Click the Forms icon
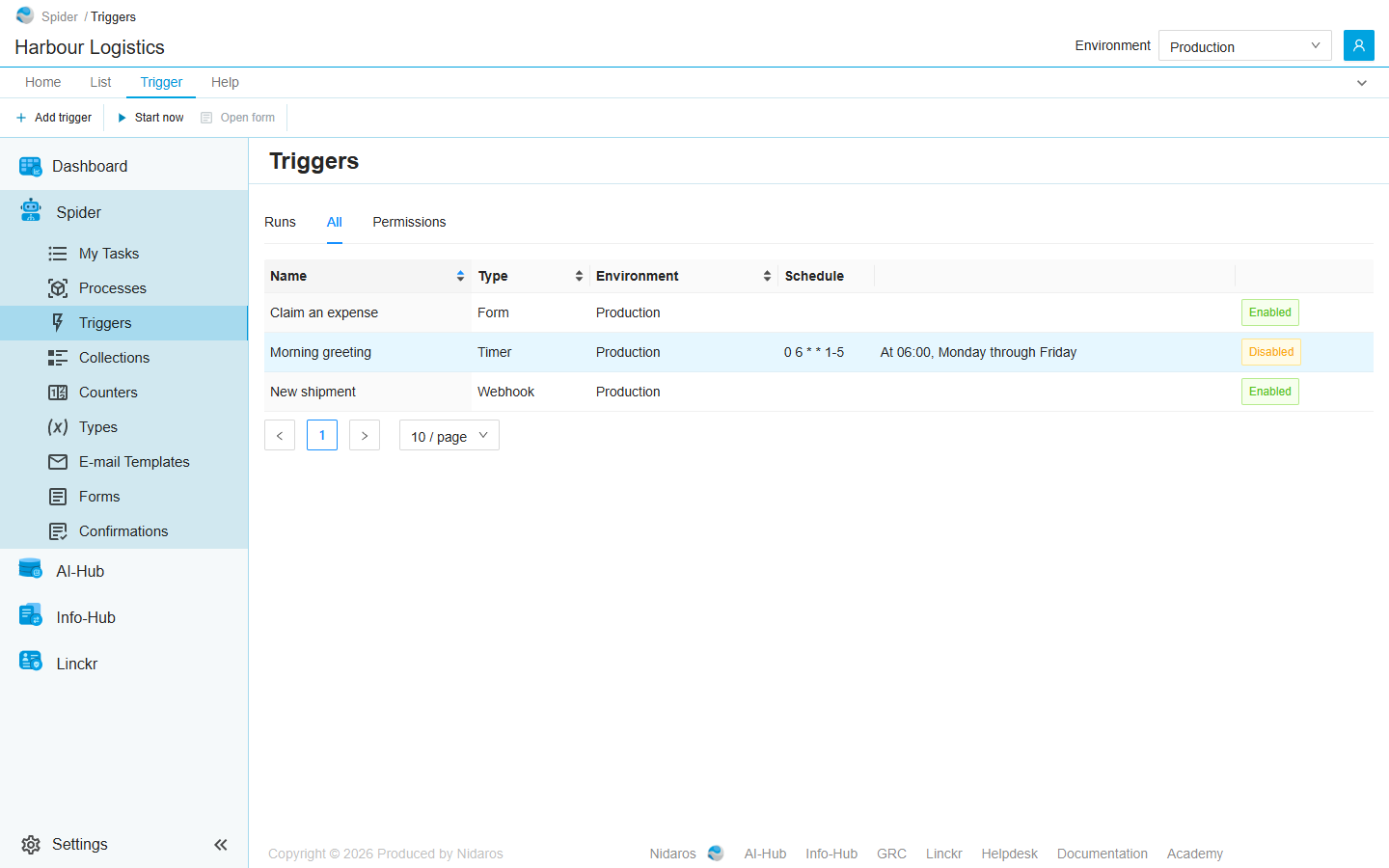This screenshot has height=868, width=1389. click(58, 497)
